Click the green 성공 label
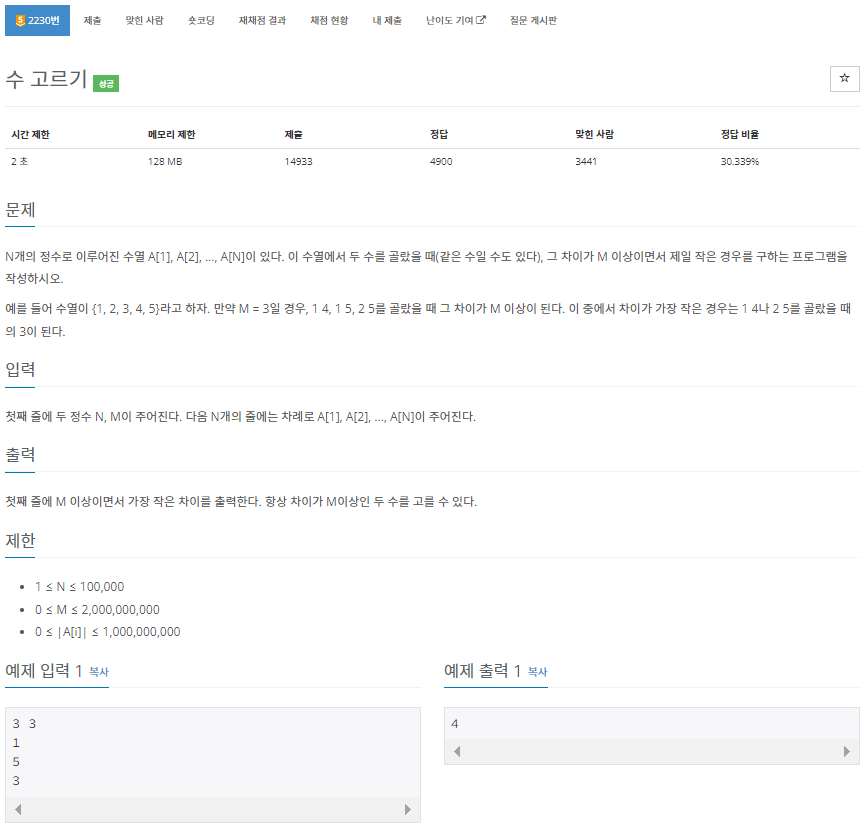The width and height of the screenshot is (868, 828). tap(106, 84)
